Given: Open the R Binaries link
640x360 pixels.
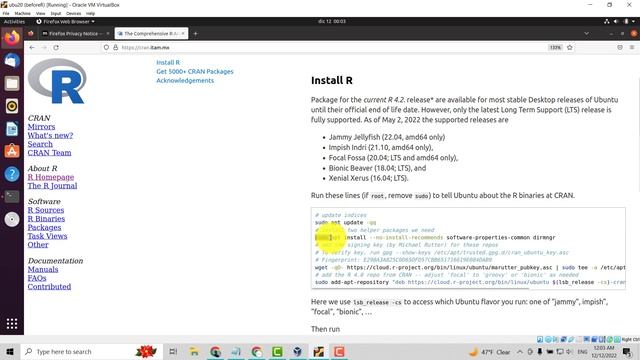Looking at the screenshot, I should point(46,219).
